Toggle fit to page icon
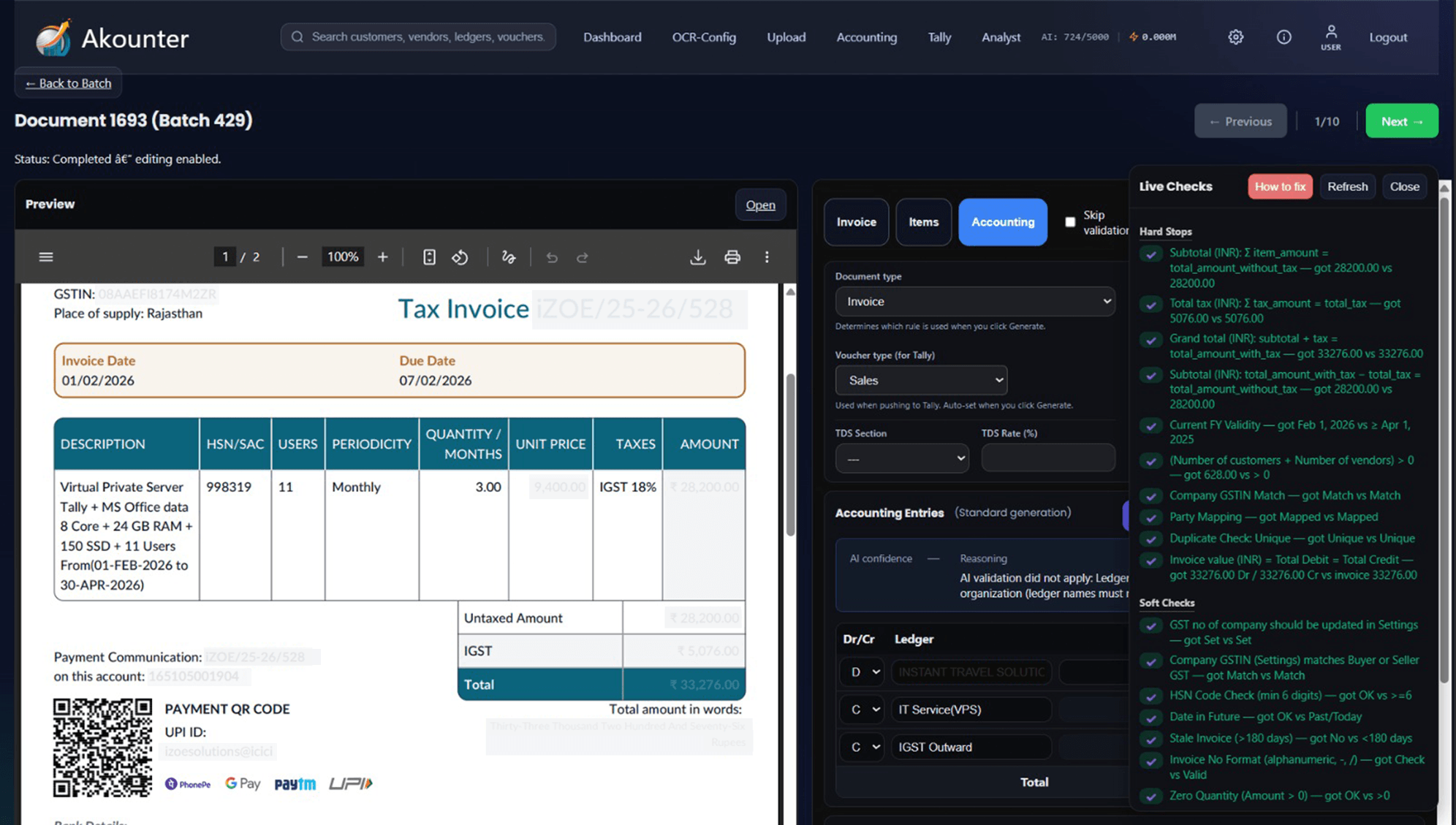The width and height of the screenshot is (1456, 825). tap(429, 256)
